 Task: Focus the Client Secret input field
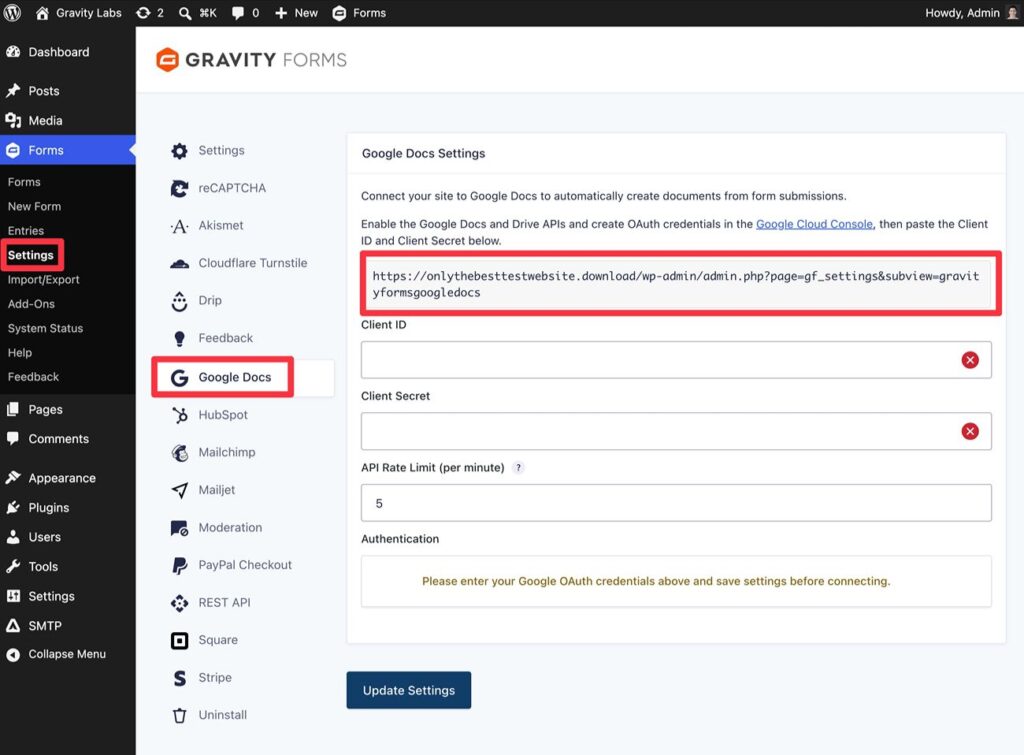[676, 431]
